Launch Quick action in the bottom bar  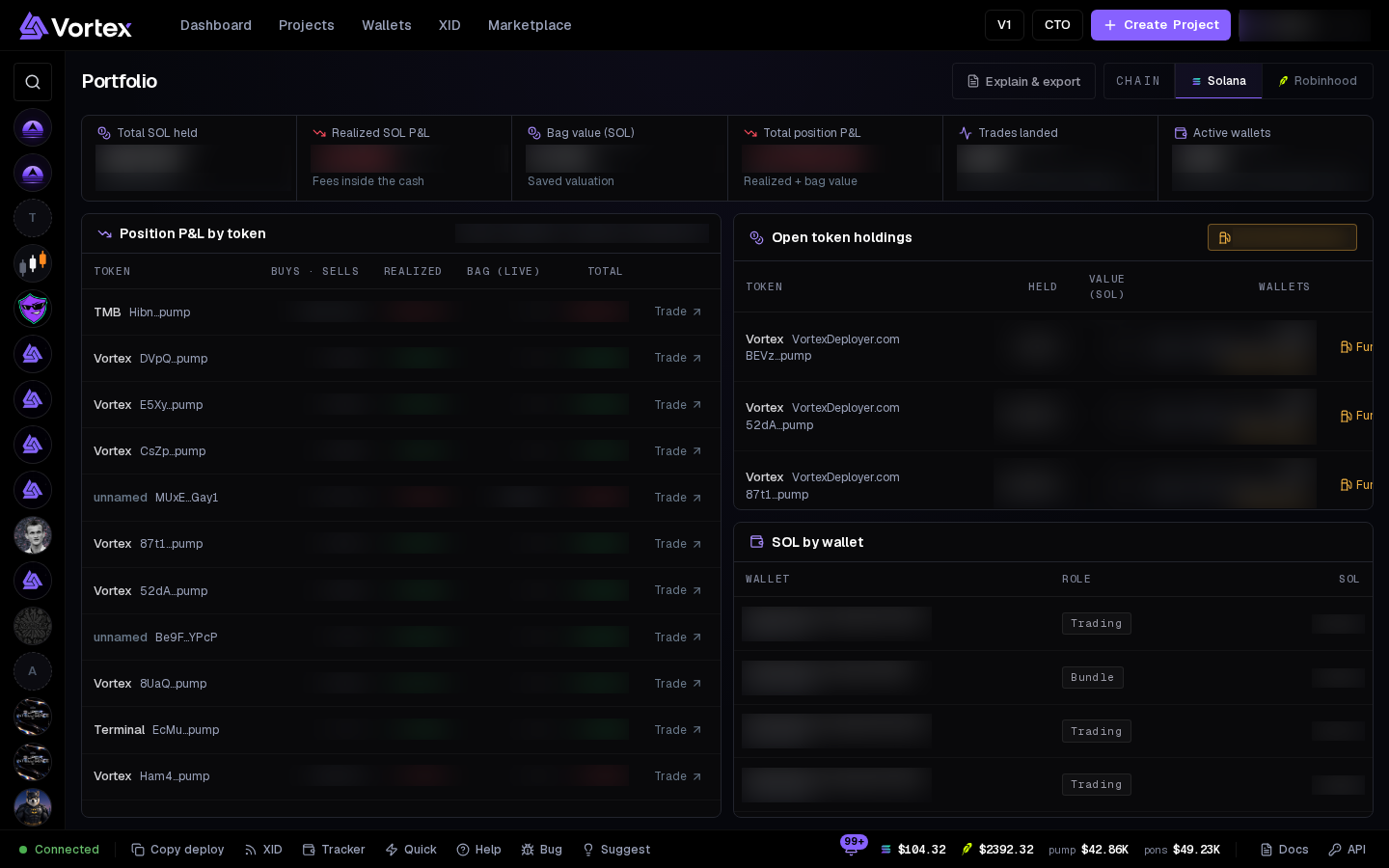click(x=411, y=850)
